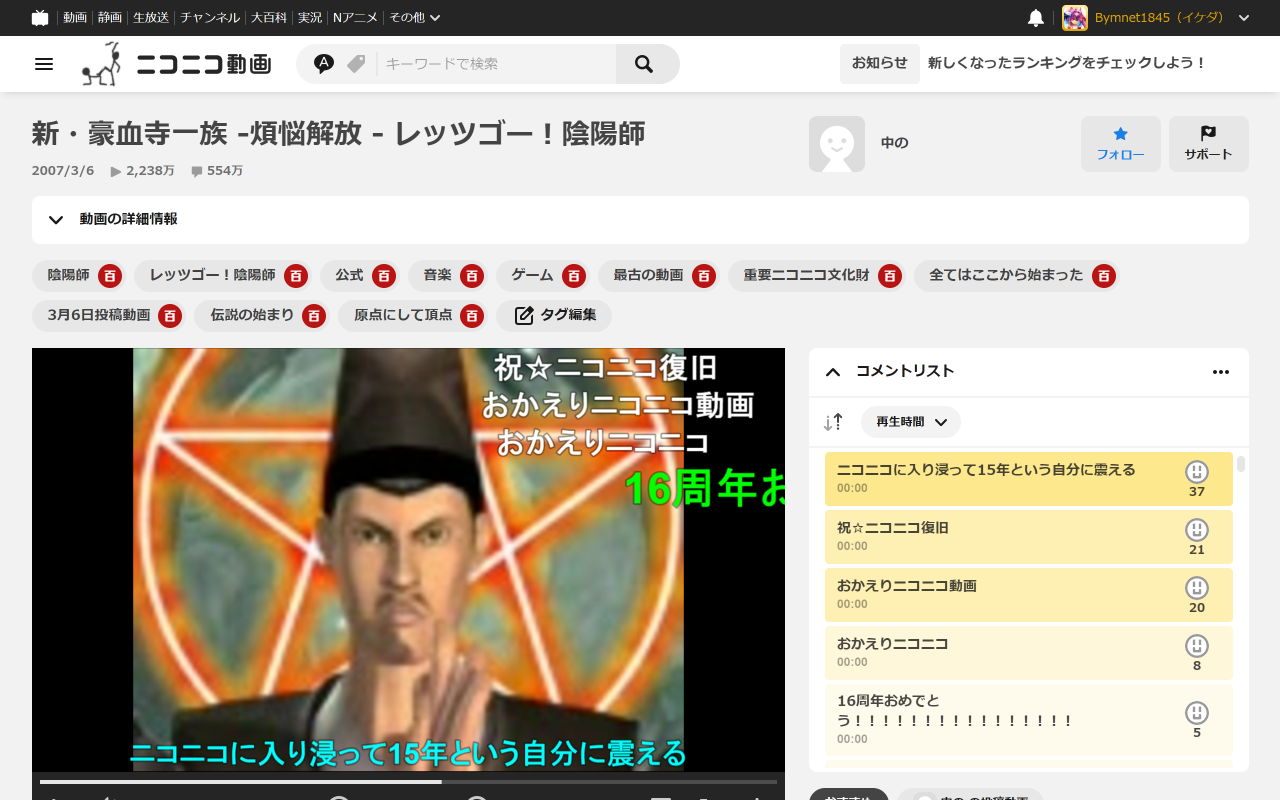
Task: Open the 再生時間 sort dropdown
Action: [x=910, y=422]
